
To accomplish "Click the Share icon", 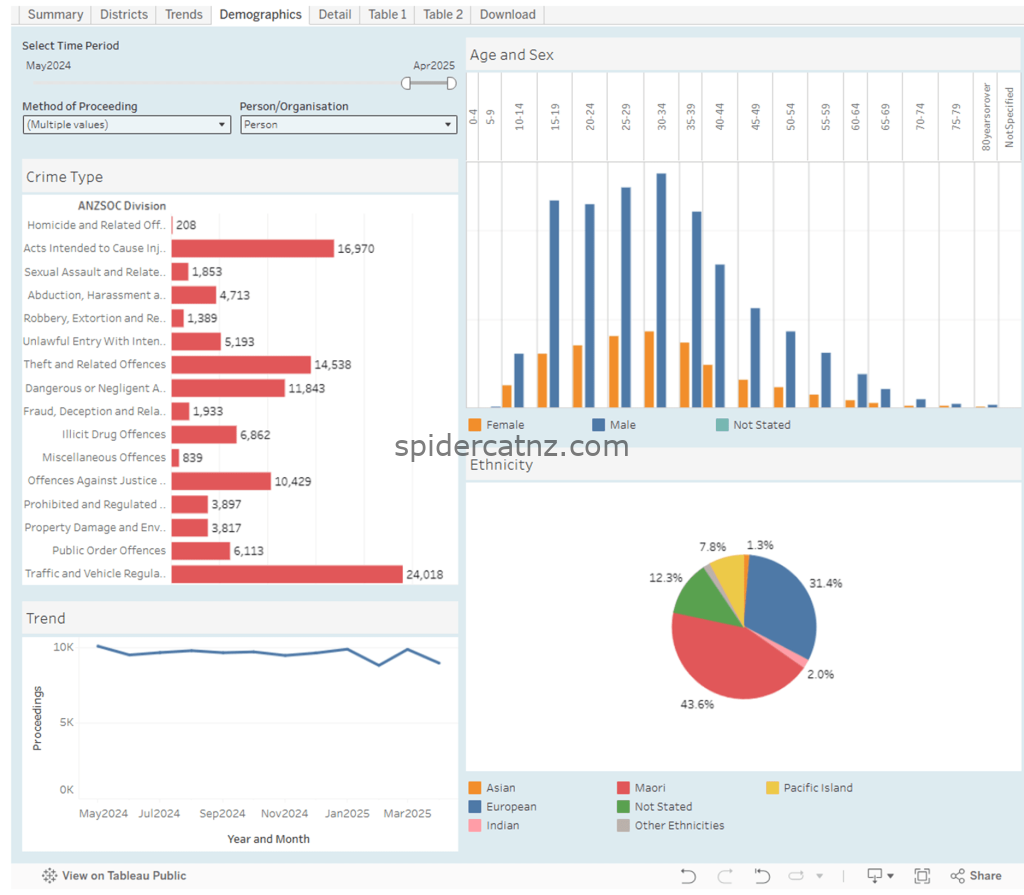I will (x=957, y=875).
